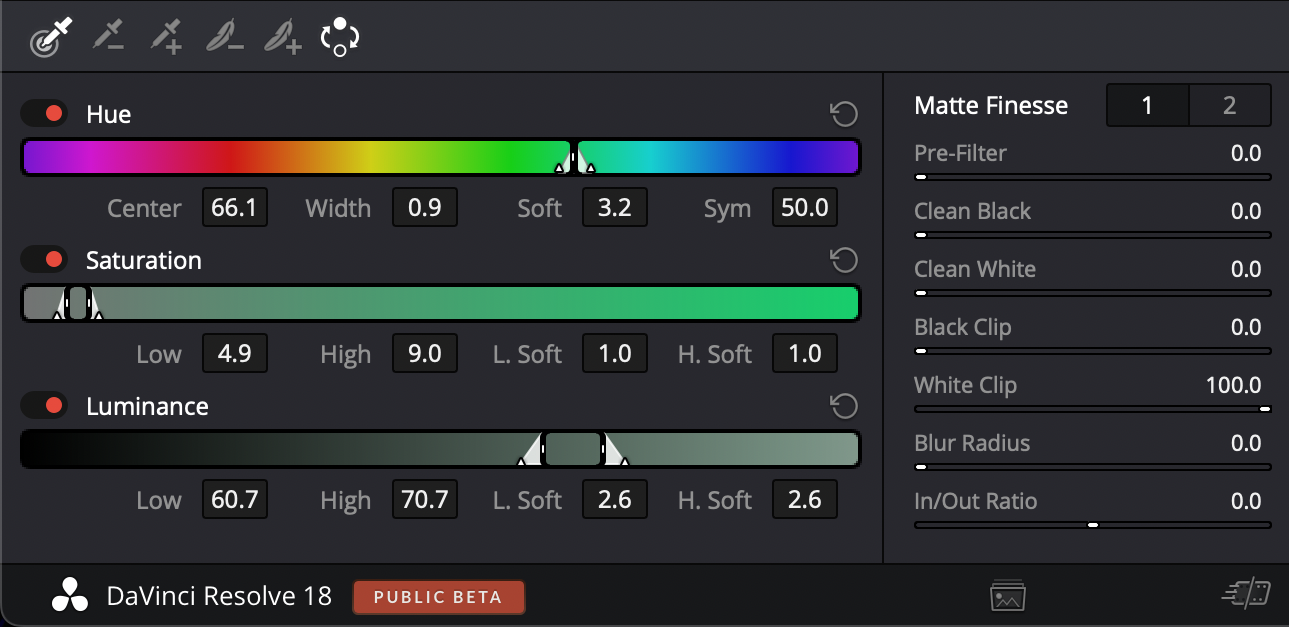The image size is (1289, 627).
Task: Click the PUBLIC BETA badge
Action: (438, 597)
